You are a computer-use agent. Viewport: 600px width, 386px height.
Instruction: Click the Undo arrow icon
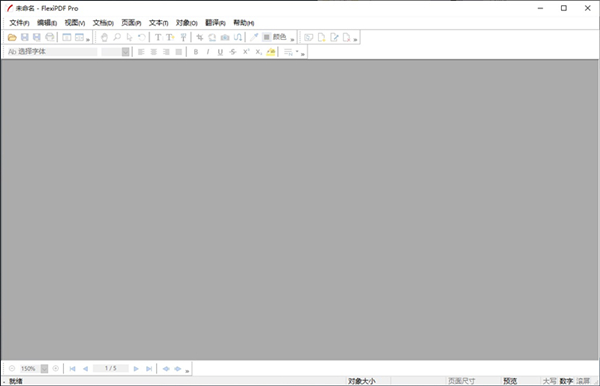[x=142, y=37]
